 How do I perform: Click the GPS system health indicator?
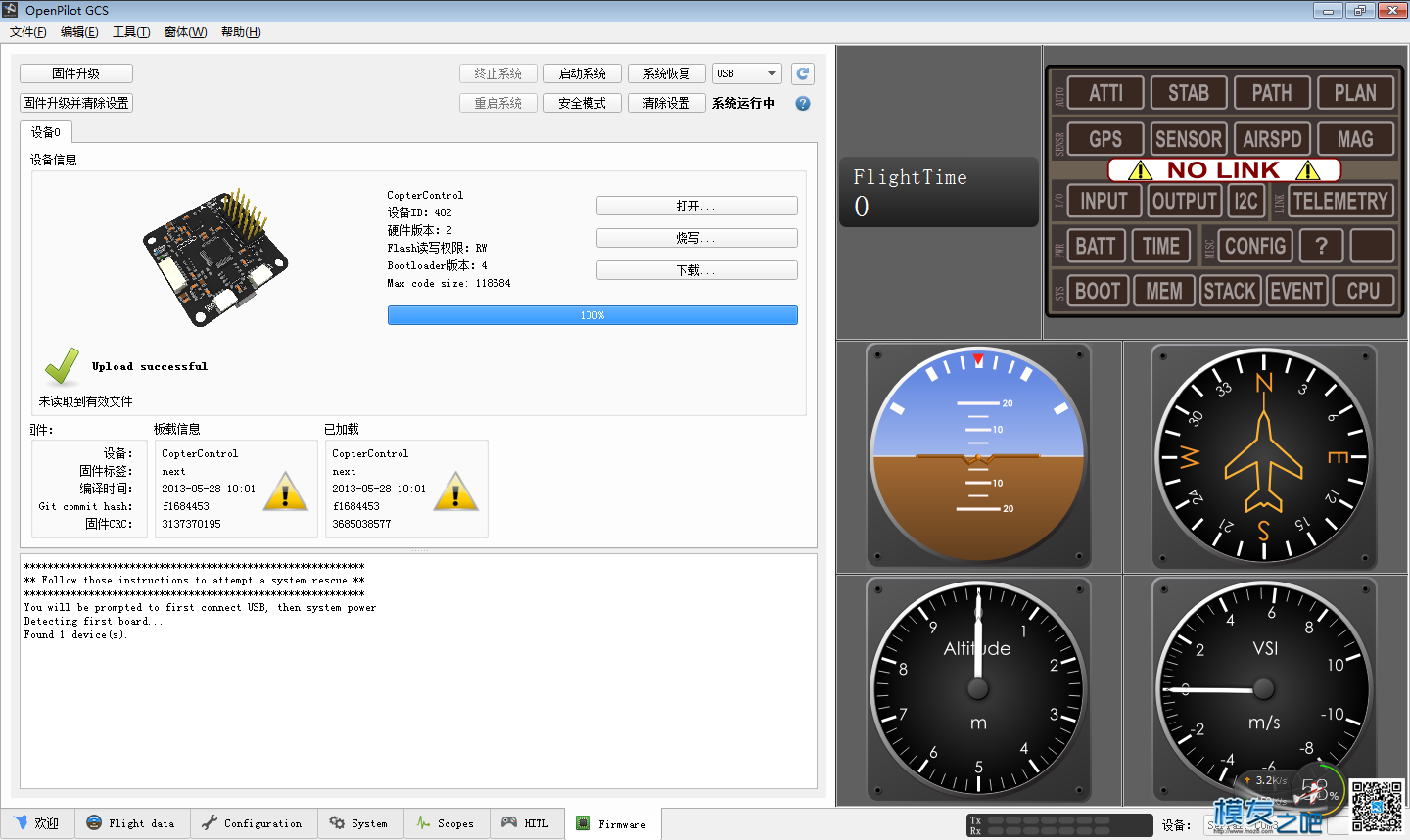click(1105, 139)
